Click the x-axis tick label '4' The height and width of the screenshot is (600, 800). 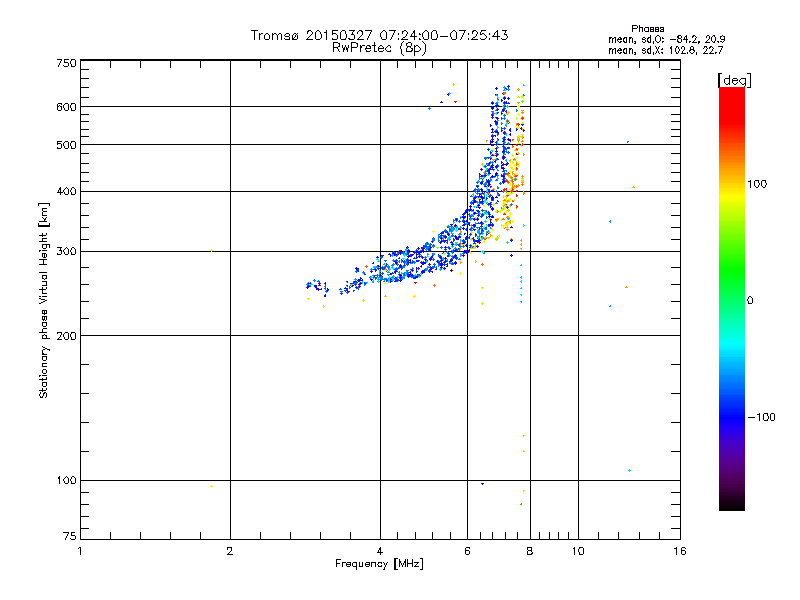click(x=380, y=551)
